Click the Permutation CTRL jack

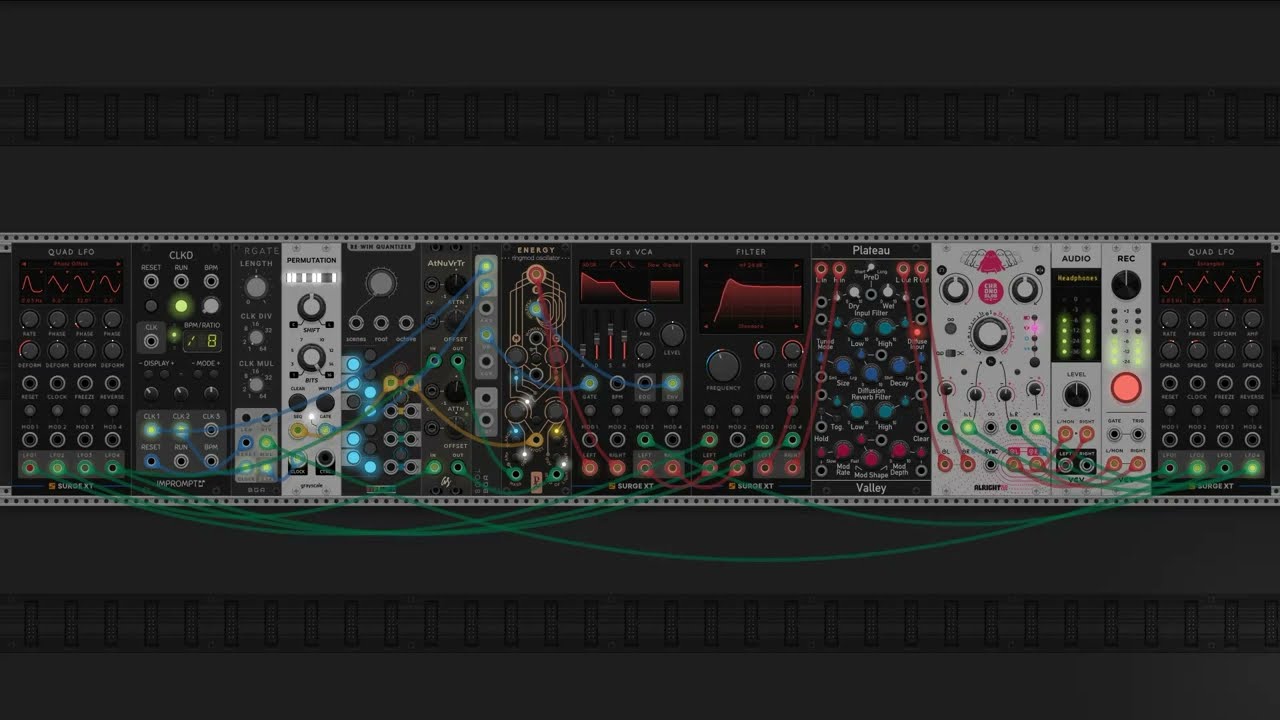pyautogui.click(x=325, y=459)
